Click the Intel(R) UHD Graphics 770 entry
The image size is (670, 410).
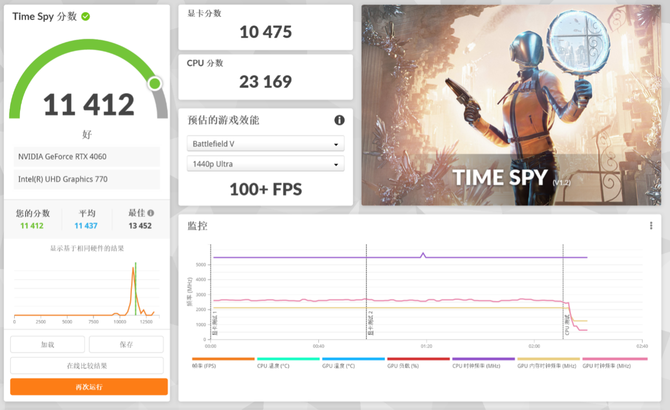pyautogui.click(x=87, y=179)
